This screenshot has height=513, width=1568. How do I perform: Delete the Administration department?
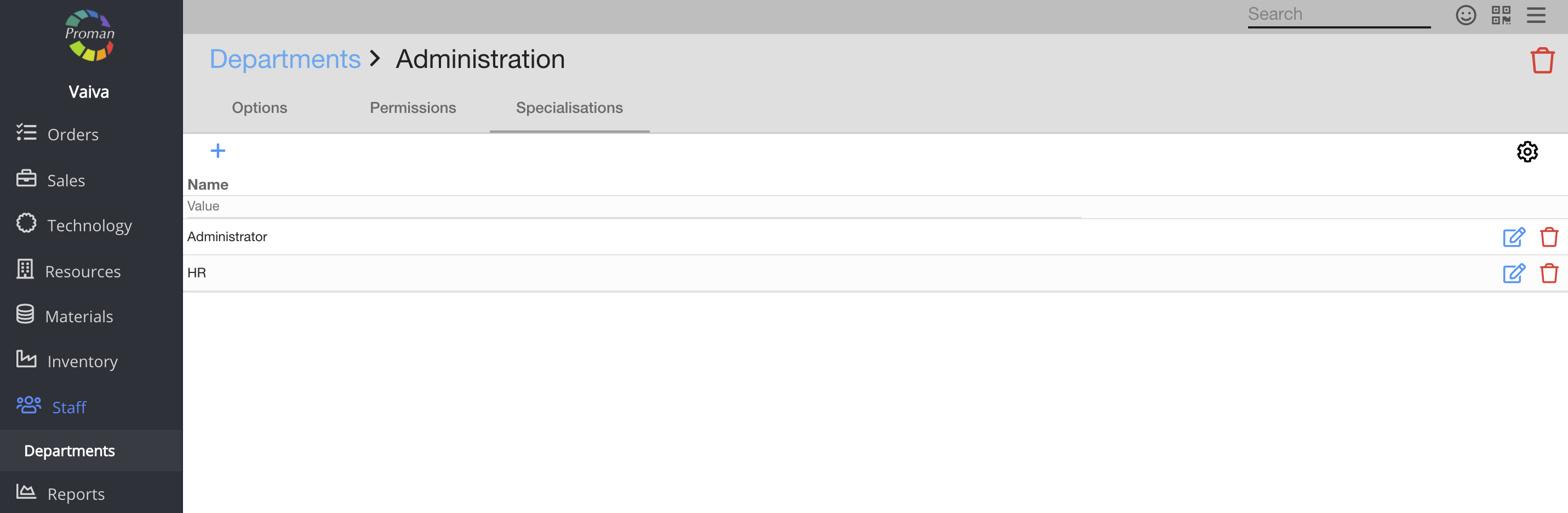coord(1542,60)
